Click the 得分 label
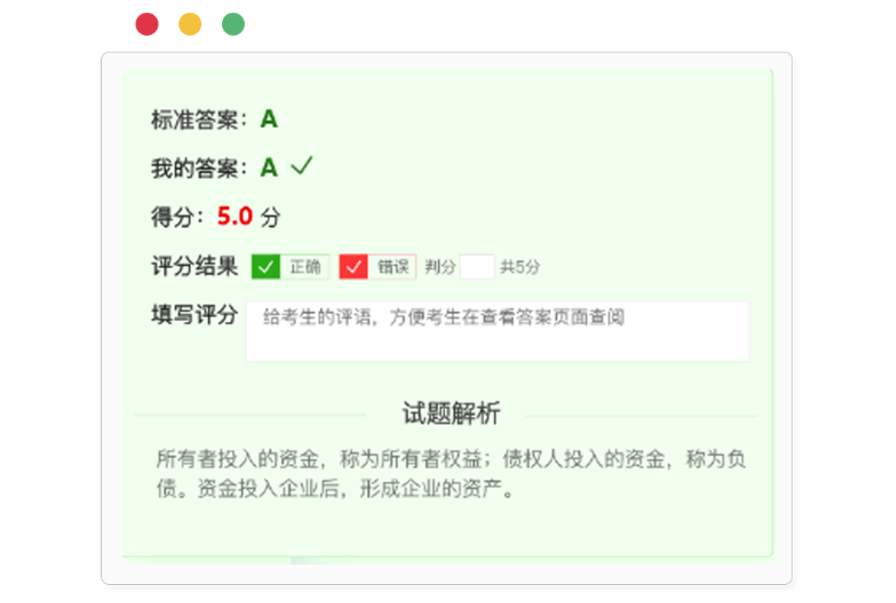Screen dimensions: 896x603 click(178, 216)
